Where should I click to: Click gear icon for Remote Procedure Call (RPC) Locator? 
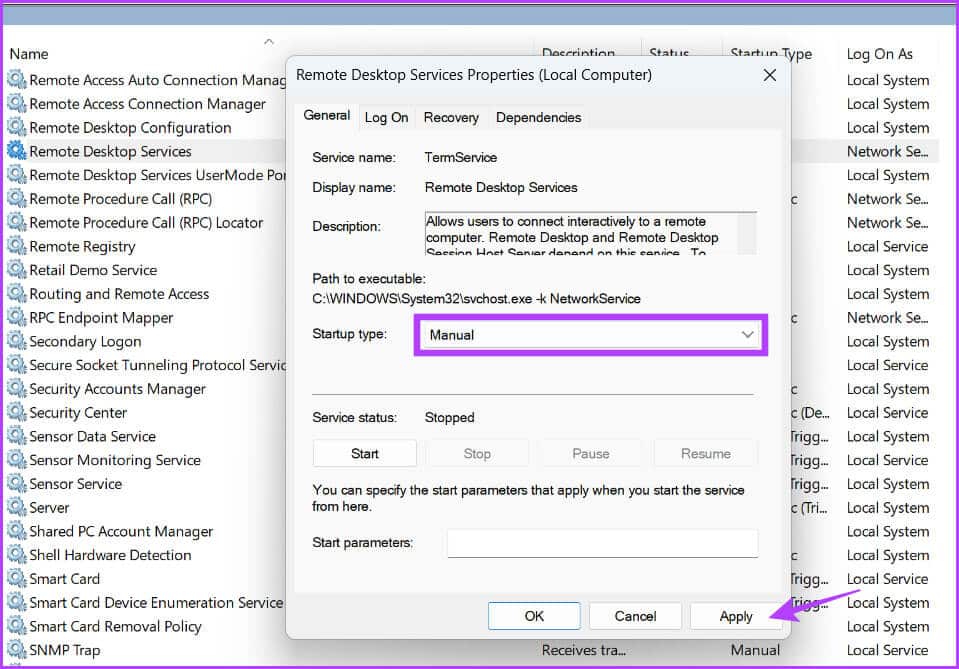tap(17, 223)
